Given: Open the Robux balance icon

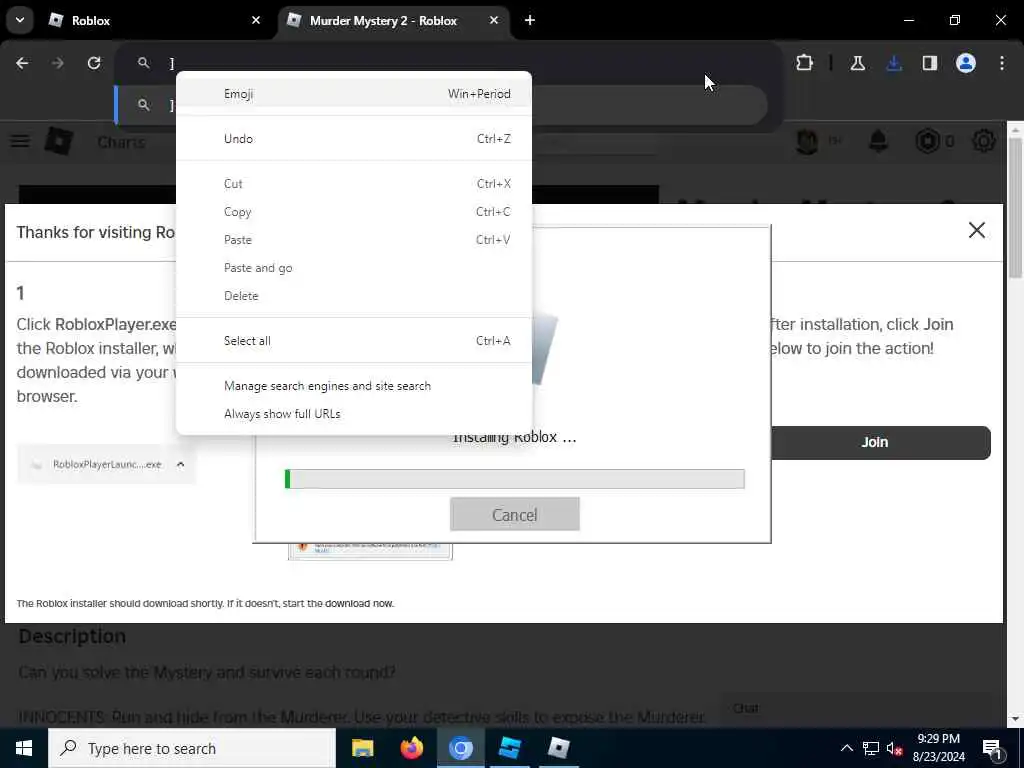Looking at the screenshot, I should (x=927, y=141).
